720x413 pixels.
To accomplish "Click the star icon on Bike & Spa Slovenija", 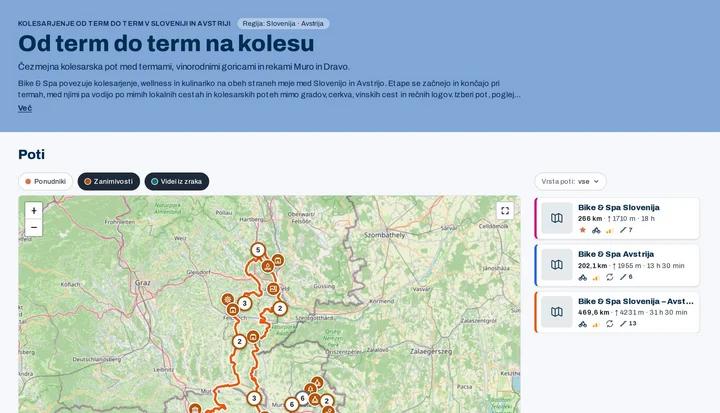I will pos(583,230).
